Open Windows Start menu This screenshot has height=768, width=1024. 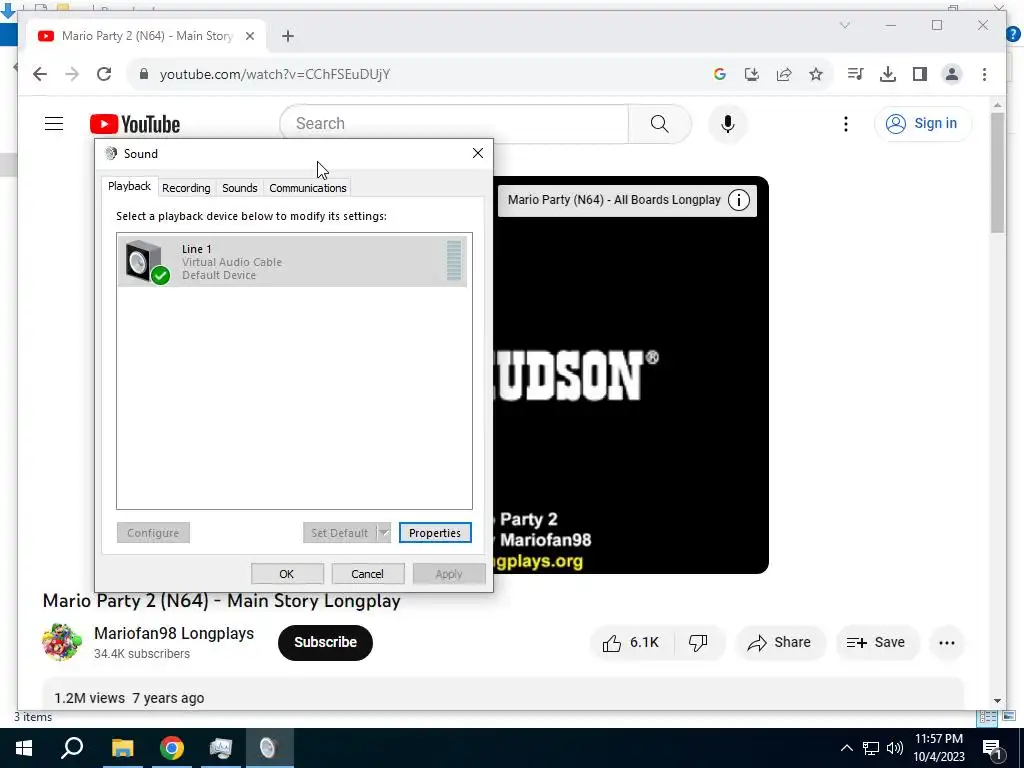click(x=24, y=748)
